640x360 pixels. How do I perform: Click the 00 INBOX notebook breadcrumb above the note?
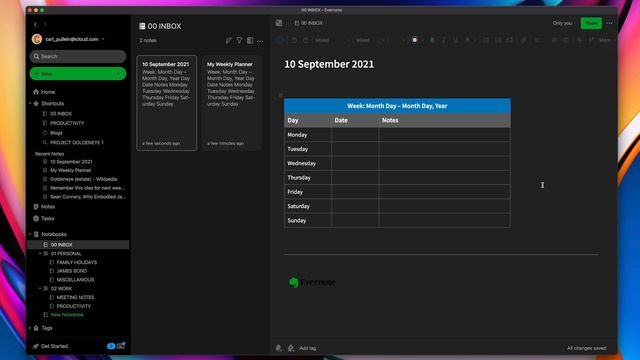coord(309,23)
